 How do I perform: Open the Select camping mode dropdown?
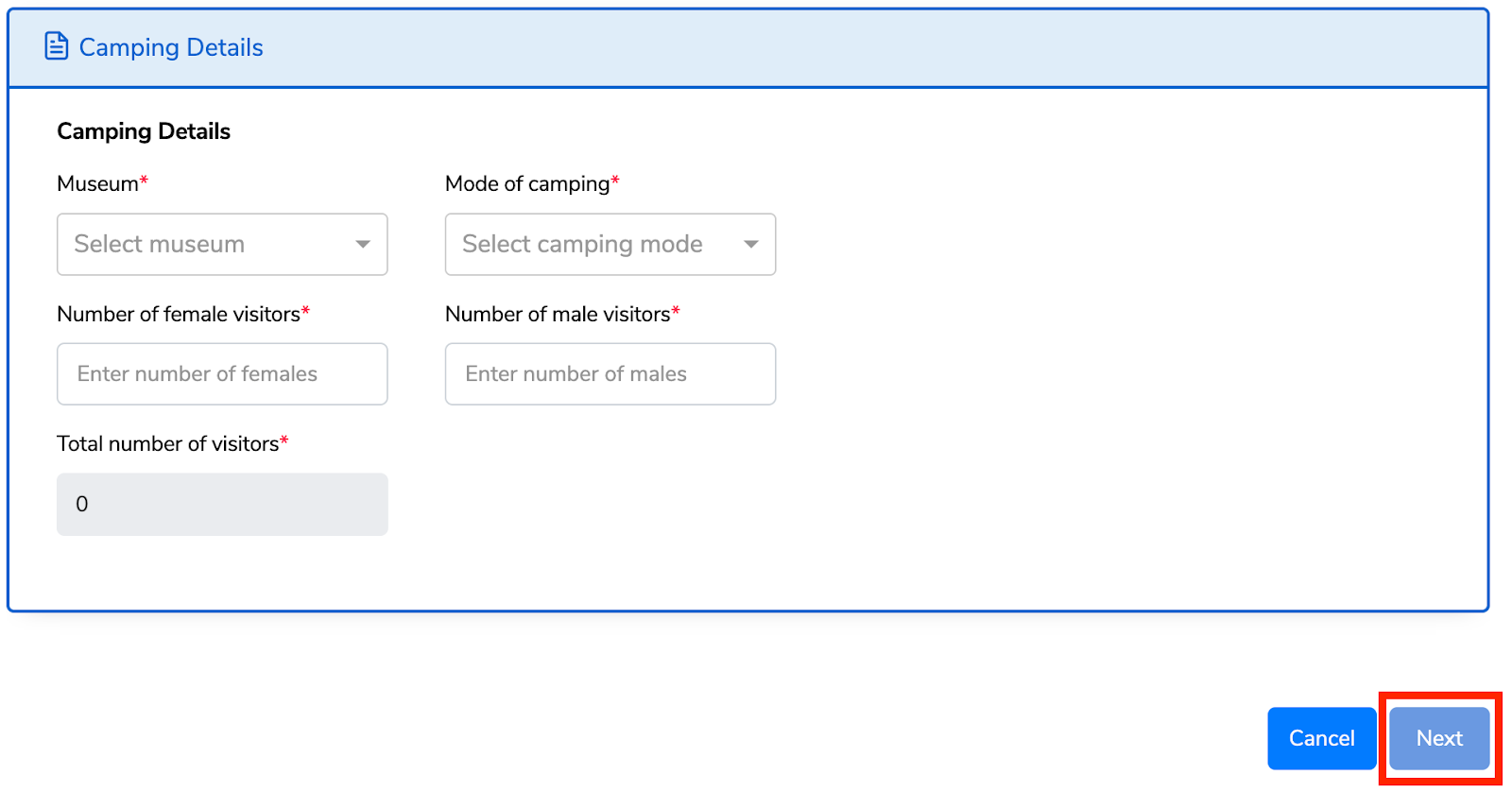[610, 244]
